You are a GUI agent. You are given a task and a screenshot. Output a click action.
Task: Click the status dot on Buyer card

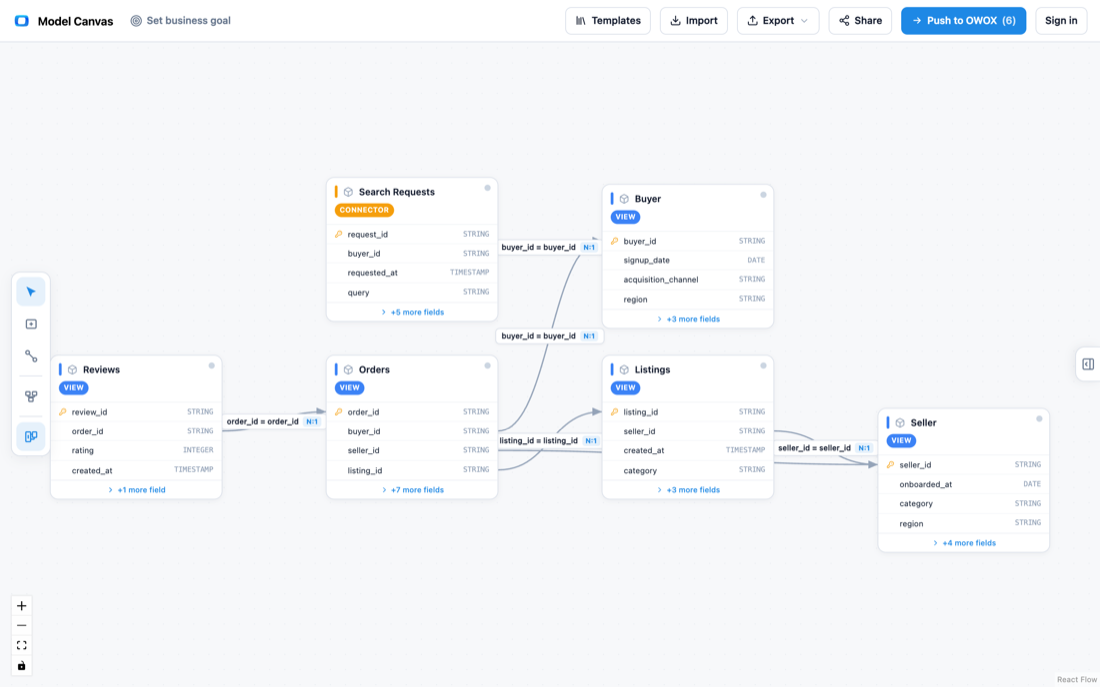pyautogui.click(x=763, y=195)
